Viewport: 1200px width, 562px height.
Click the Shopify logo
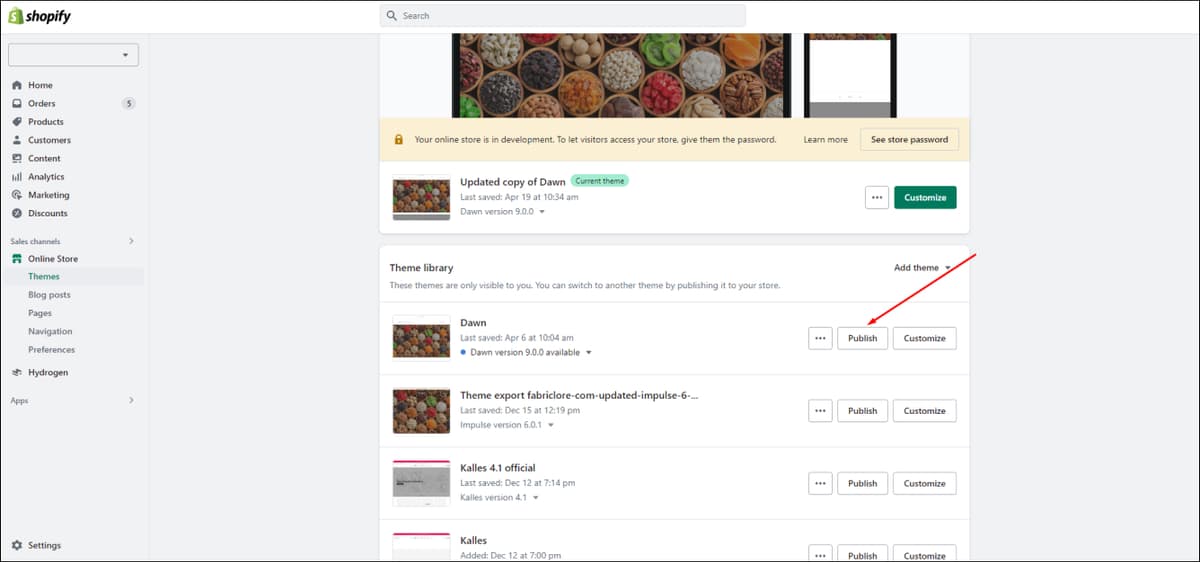(40, 16)
